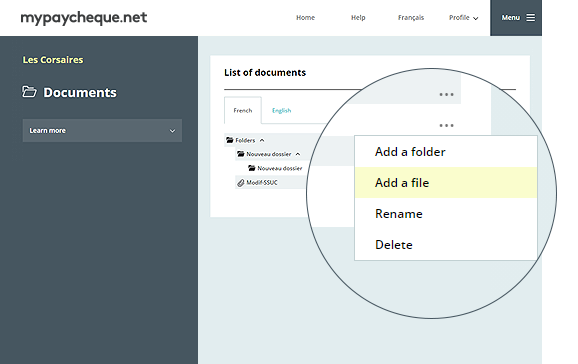Collapse Nouveau dossier using its chevron

[x=298, y=154]
